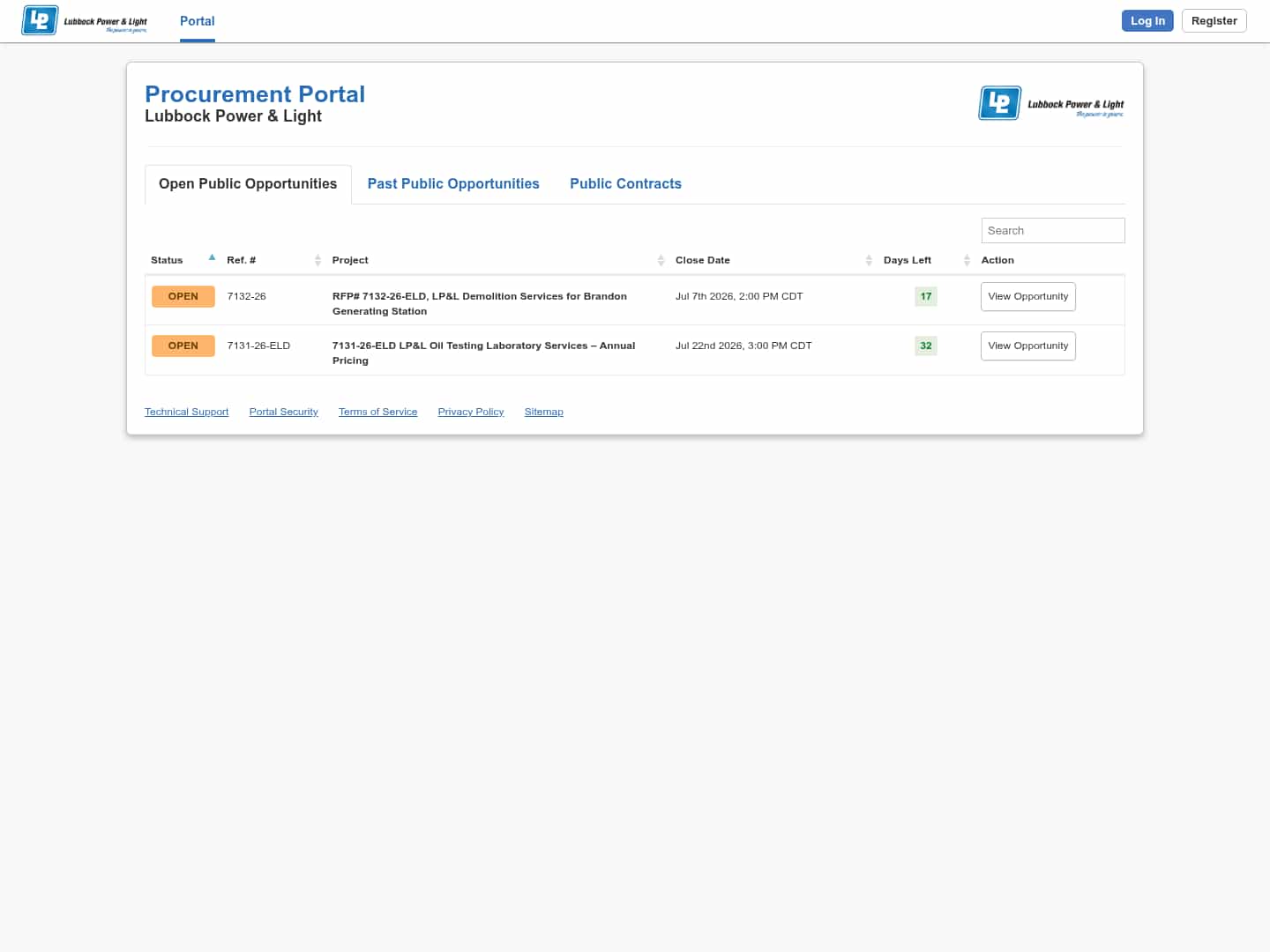Image resolution: width=1270 pixels, height=952 pixels.
Task: Switch to Past Public Opportunities tab
Action: (453, 184)
